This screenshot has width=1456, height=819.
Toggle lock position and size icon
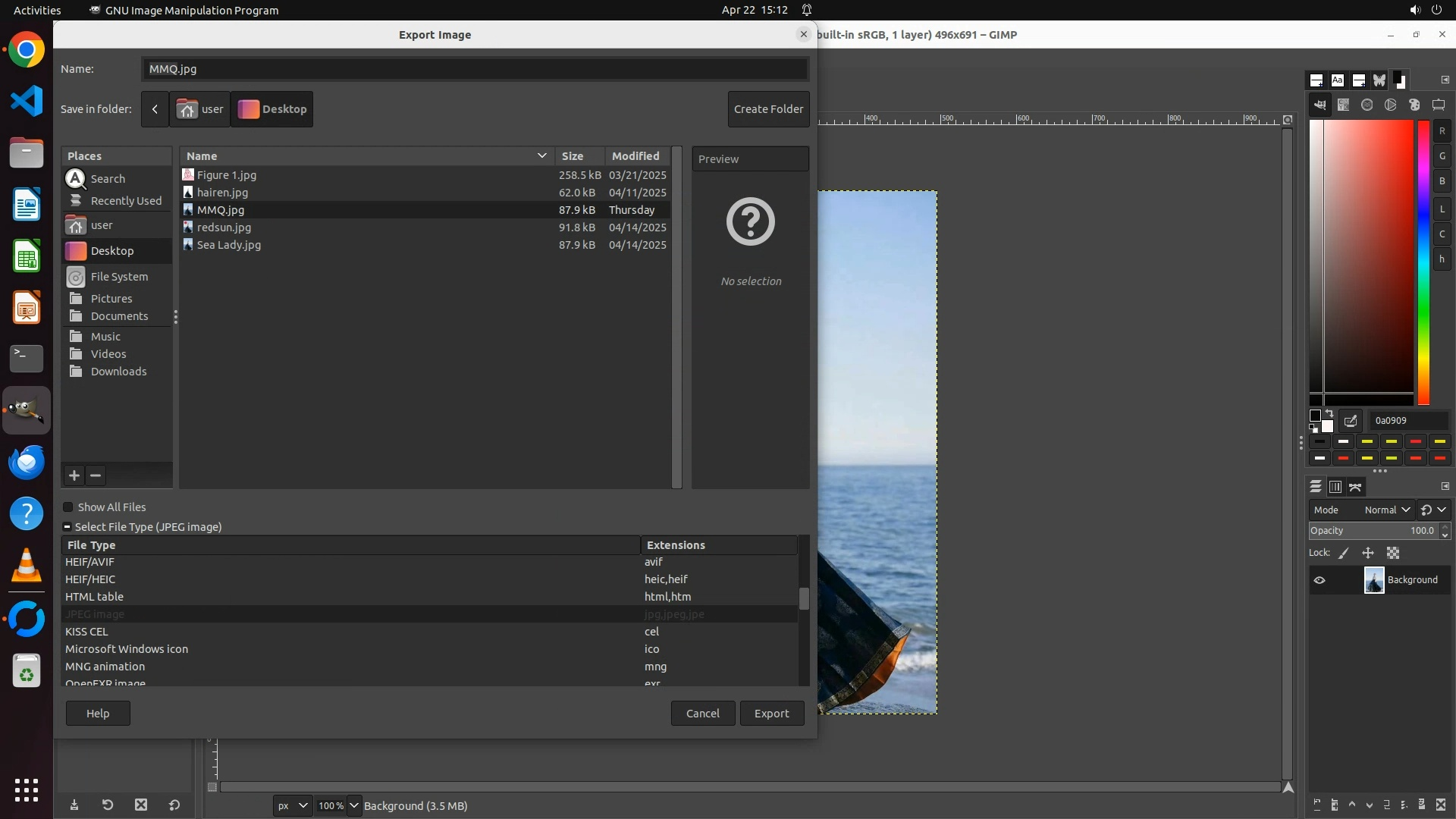[x=1368, y=553]
